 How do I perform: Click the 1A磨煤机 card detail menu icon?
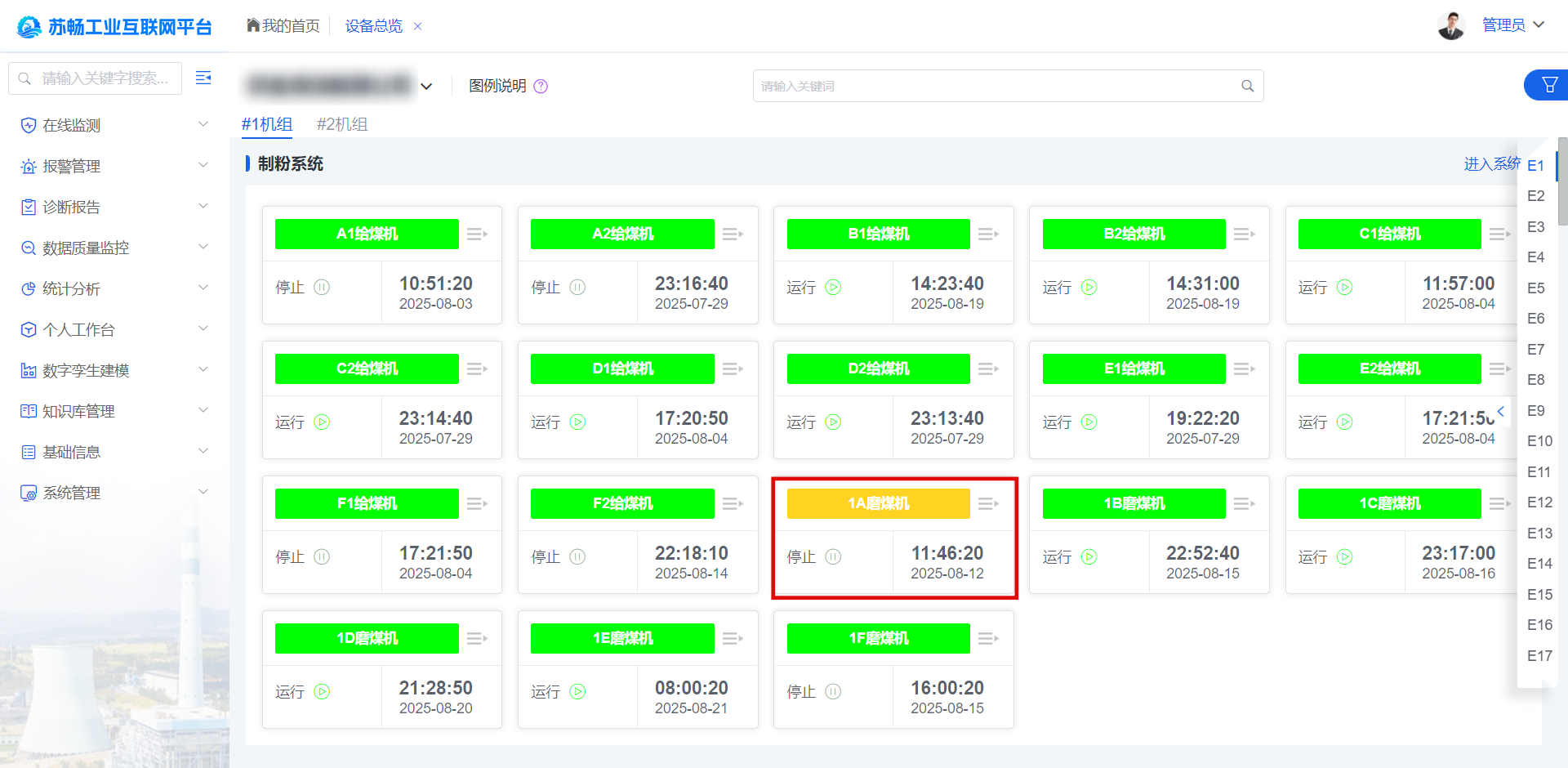pyautogui.click(x=988, y=504)
